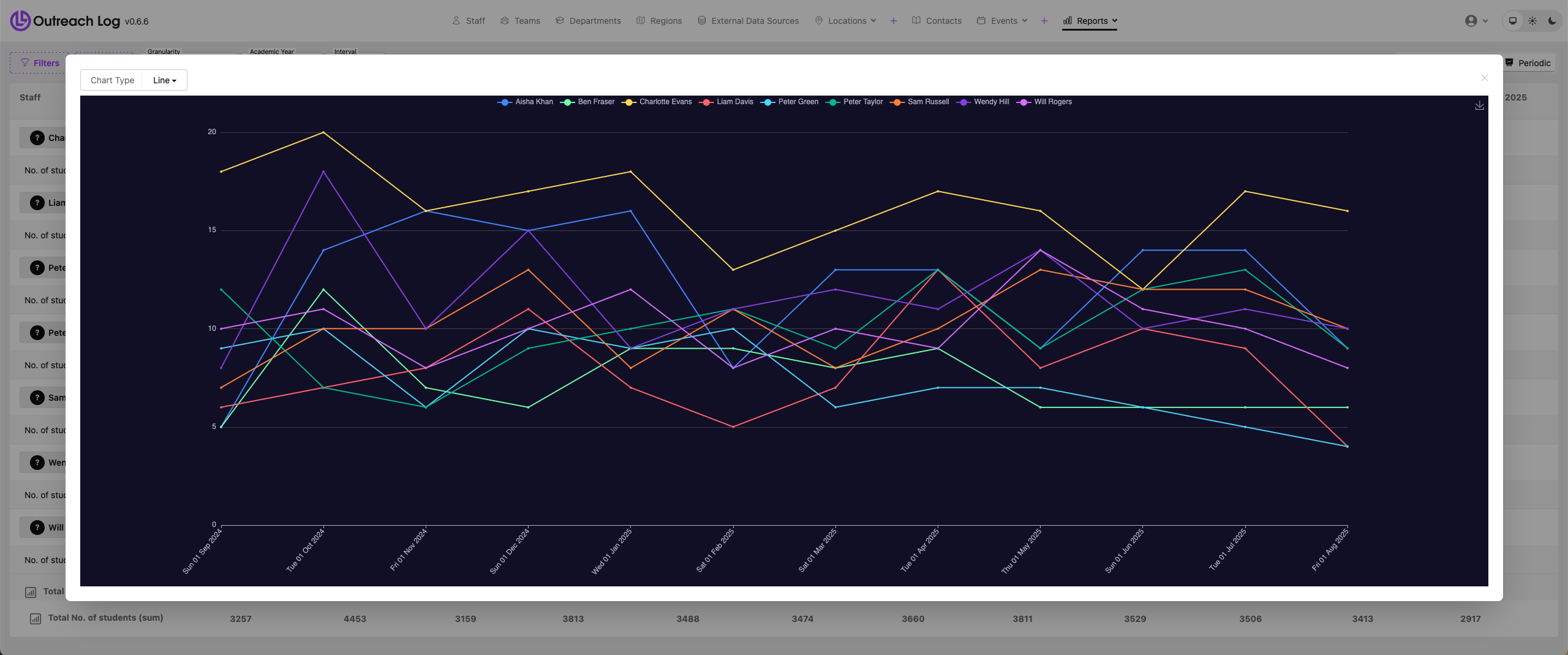Switch to system theme monitor icon
Image resolution: width=1568 pixels, height=655 pixels.
click(1513, 21)
